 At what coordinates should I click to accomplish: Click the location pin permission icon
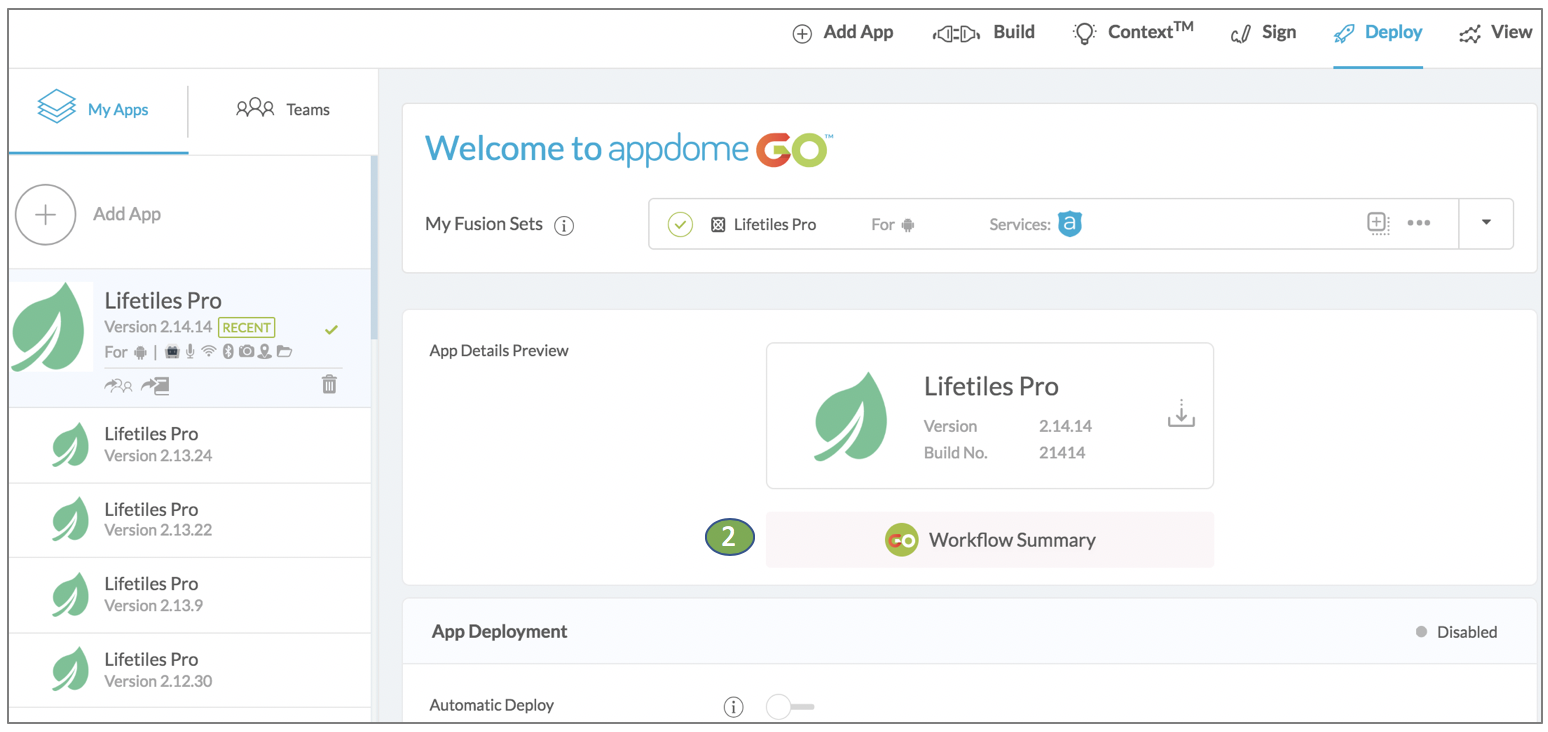point(265,352)
